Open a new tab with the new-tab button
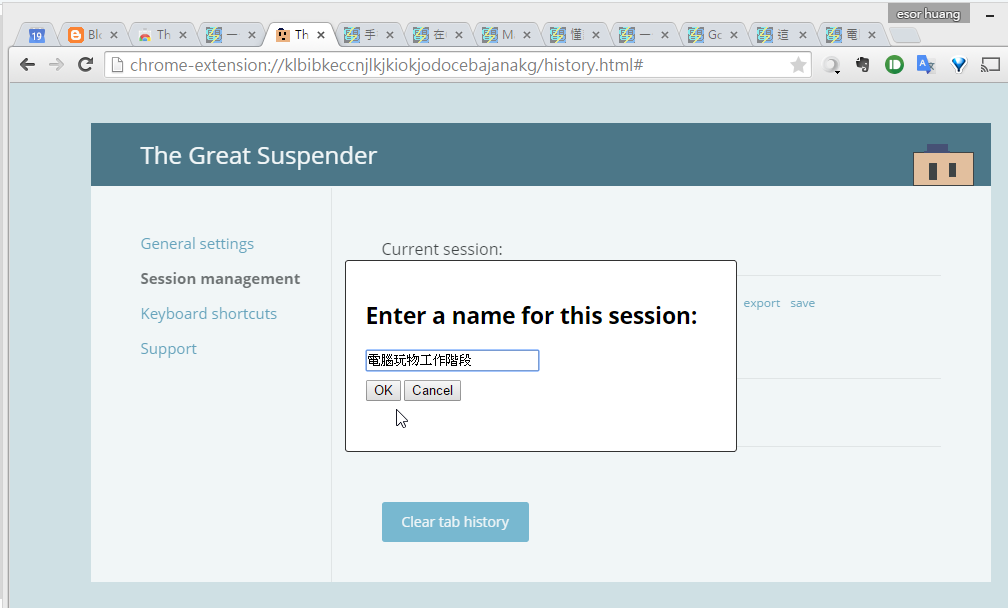This screenshot has width=1008, height=608. [x=905, y=35]
